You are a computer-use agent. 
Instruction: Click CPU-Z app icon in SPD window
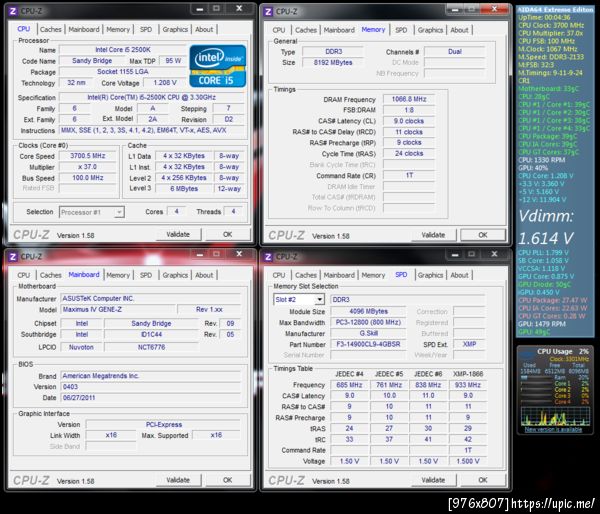click(x=268, y=257)
